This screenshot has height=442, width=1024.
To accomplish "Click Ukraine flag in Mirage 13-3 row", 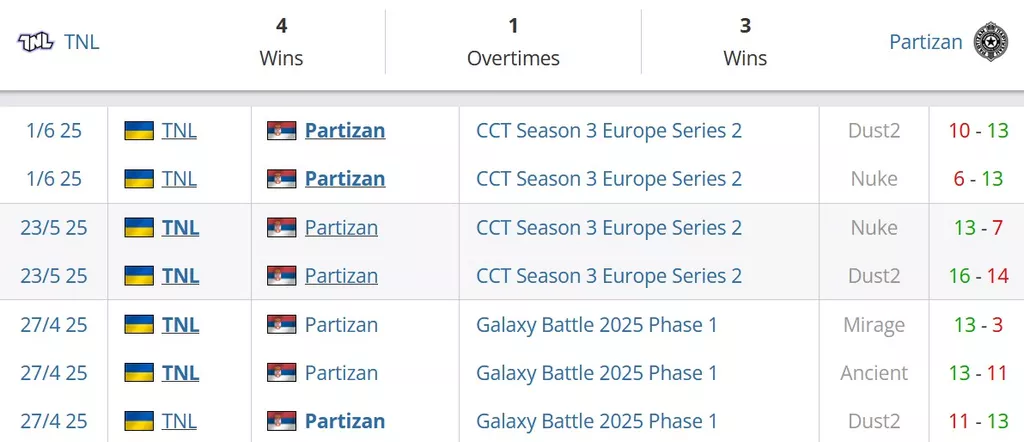I will pos(139,324).
